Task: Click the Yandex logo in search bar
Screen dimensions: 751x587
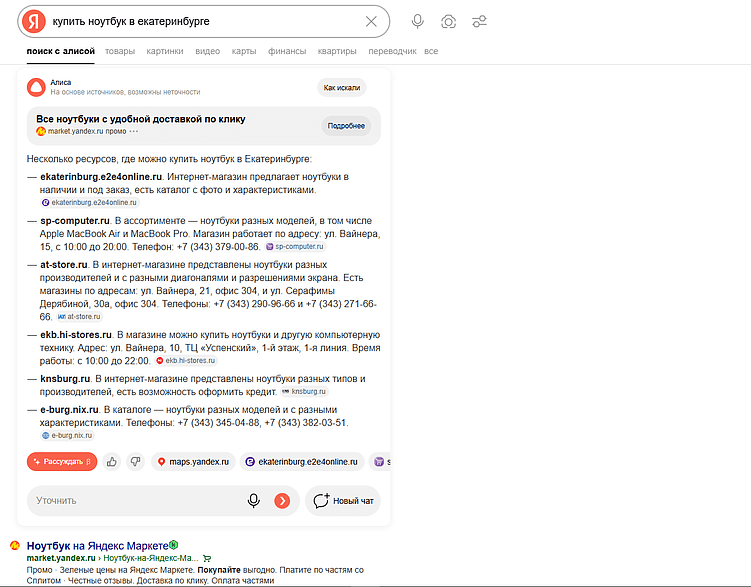Action: point(34,22)
